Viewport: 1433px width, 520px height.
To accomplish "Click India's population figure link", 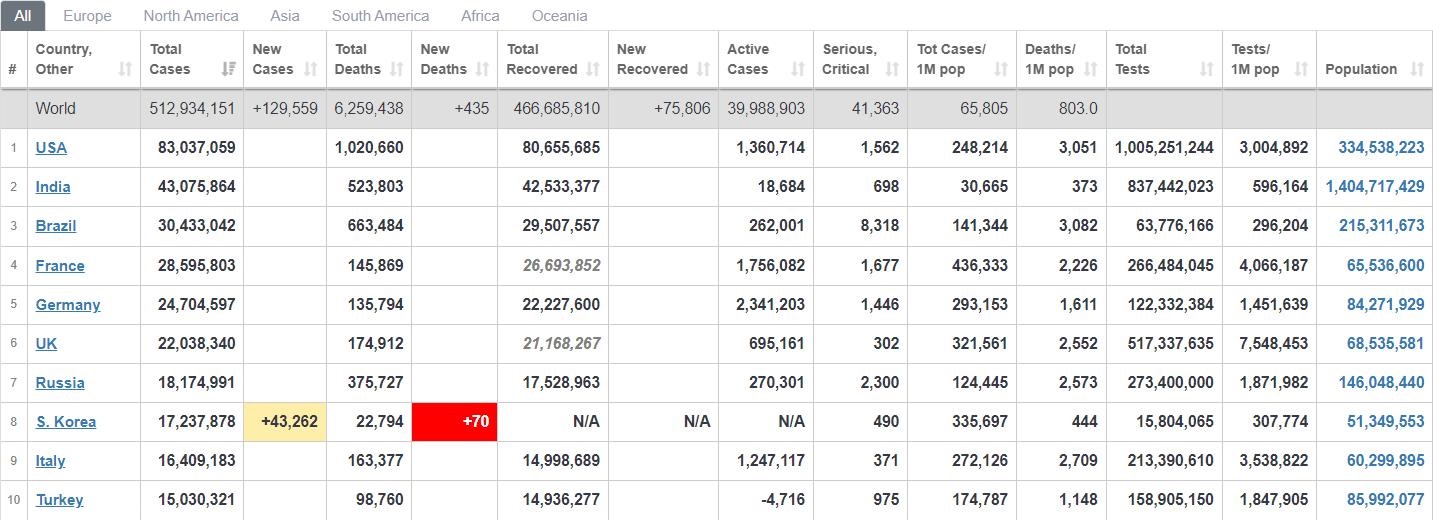I will tap(1375, 187).
